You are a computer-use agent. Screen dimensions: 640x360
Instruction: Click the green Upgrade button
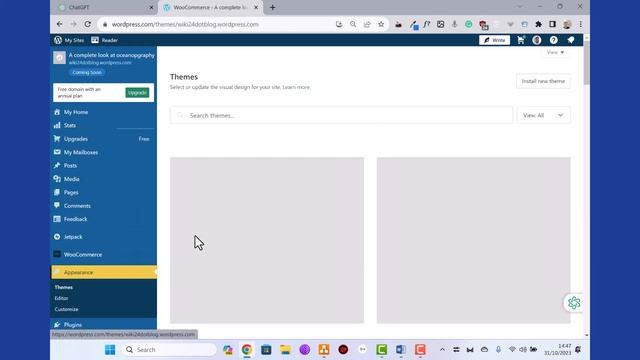(137, 93)
